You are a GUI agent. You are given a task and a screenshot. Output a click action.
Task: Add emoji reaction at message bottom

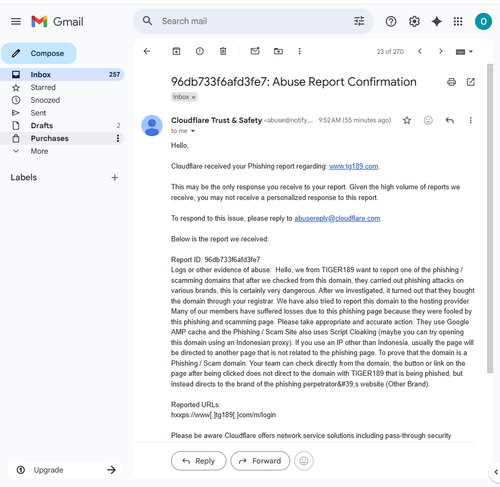304,461
